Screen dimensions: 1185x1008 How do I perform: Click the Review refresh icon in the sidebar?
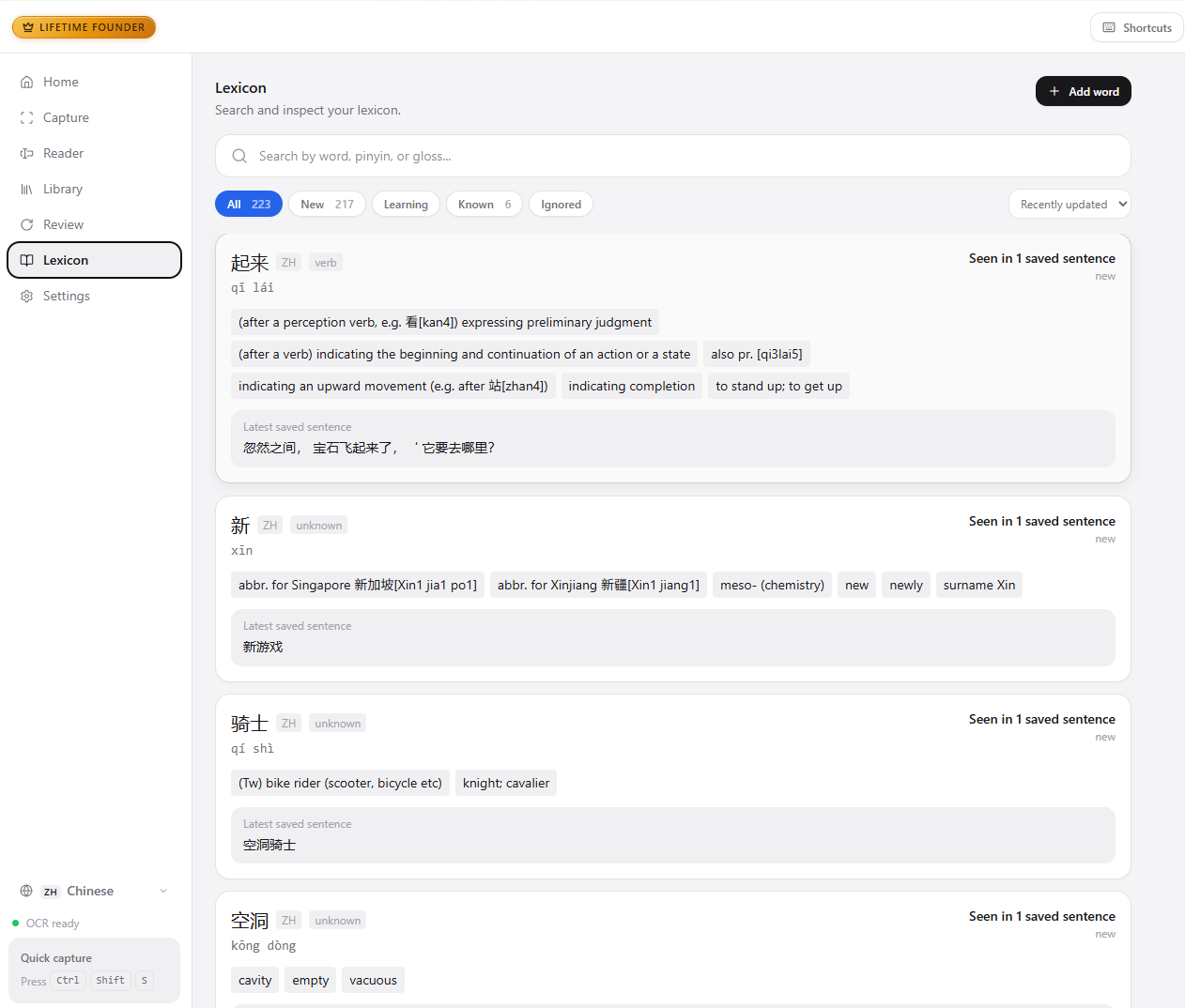coord(27,224)
